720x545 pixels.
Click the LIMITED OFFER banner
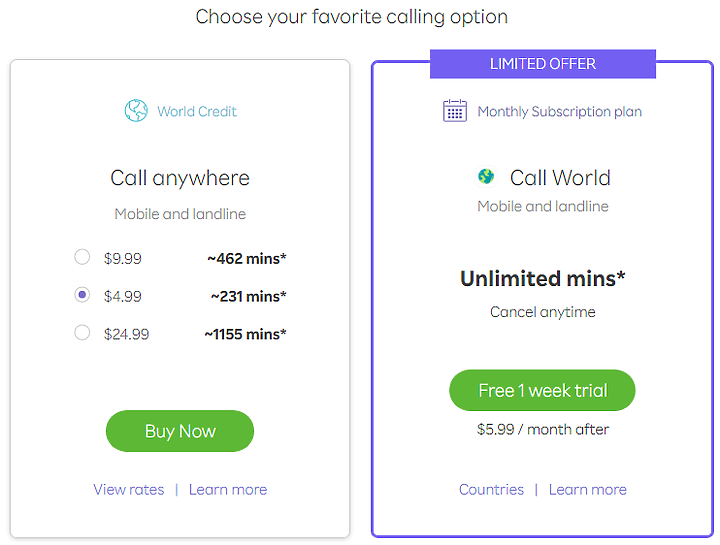542,64
